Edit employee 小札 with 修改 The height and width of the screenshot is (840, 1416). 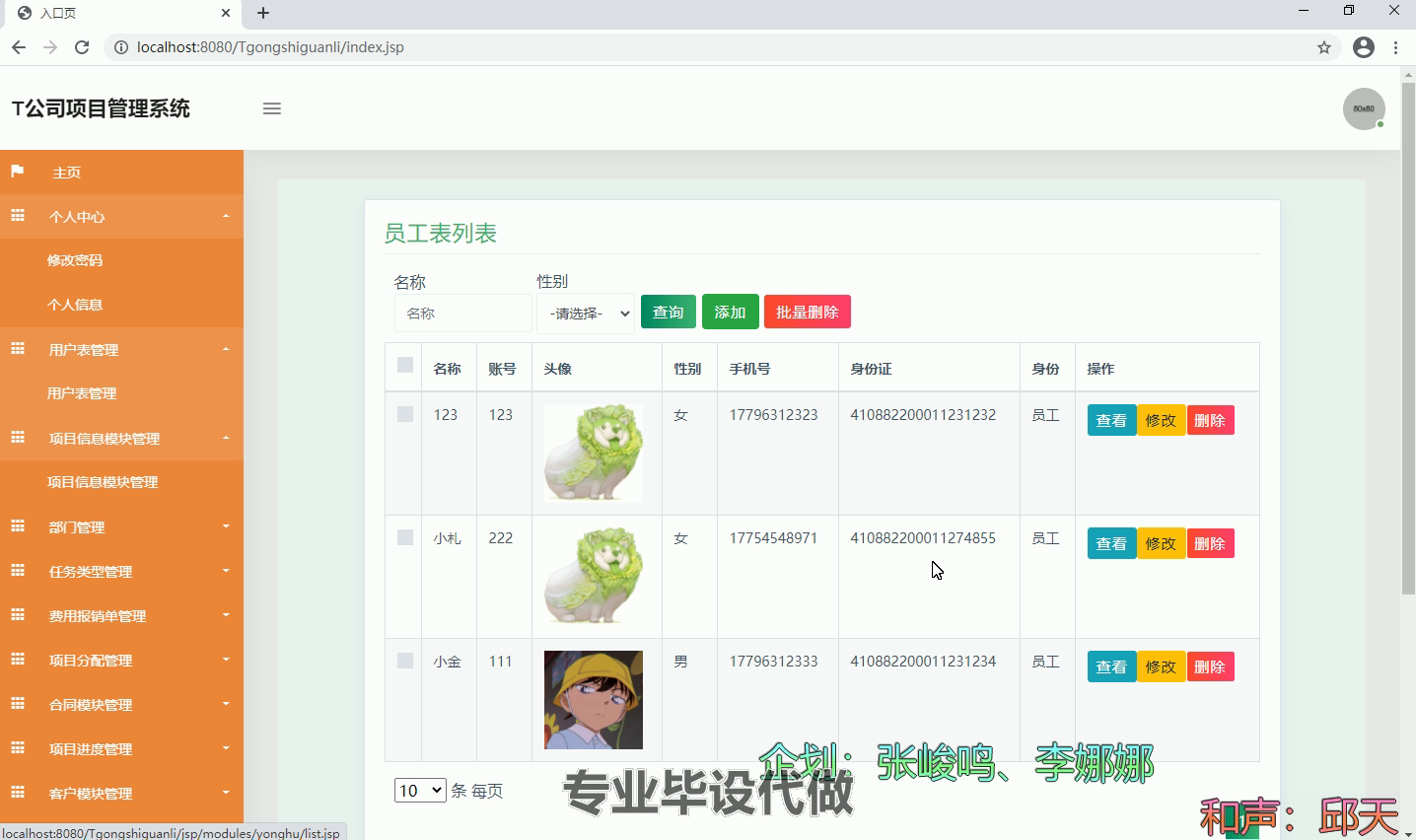click(x=1161, y=543)
